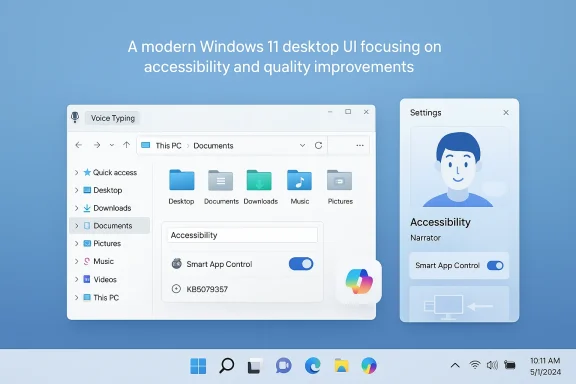576x384 pixels.
Task: Expand the Desktop tree node chevron
Action: click(76, 190)
